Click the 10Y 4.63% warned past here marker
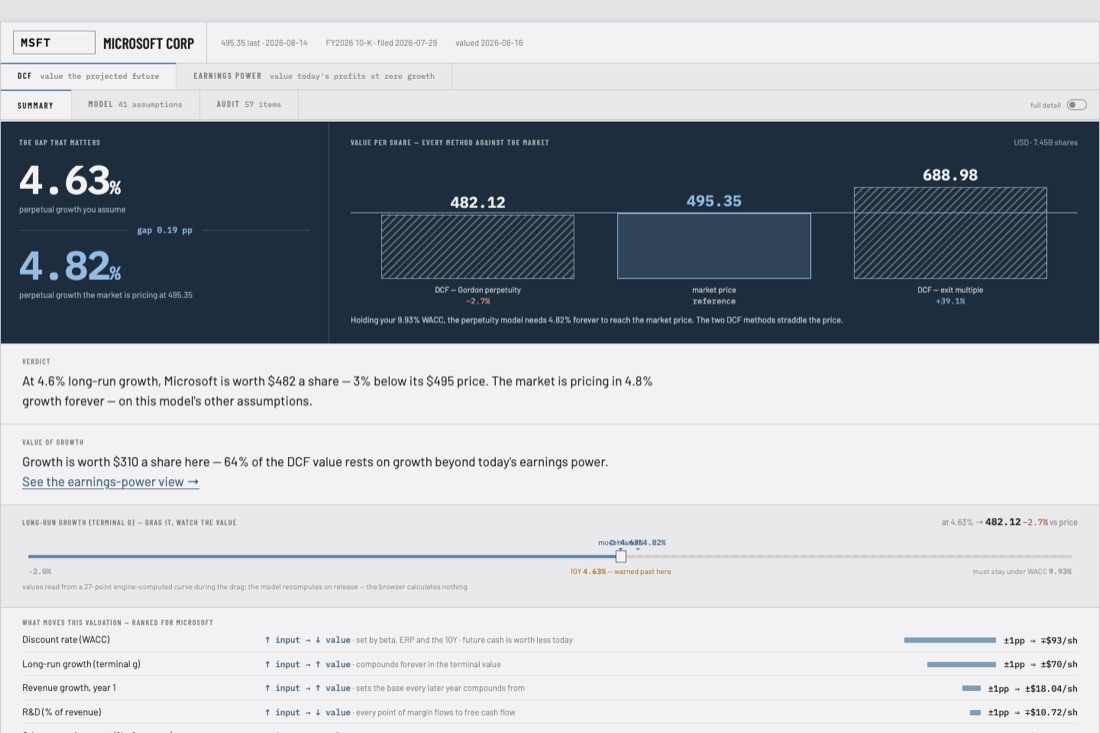Screen dimensions: 1100x733 (x=620, y=572)
